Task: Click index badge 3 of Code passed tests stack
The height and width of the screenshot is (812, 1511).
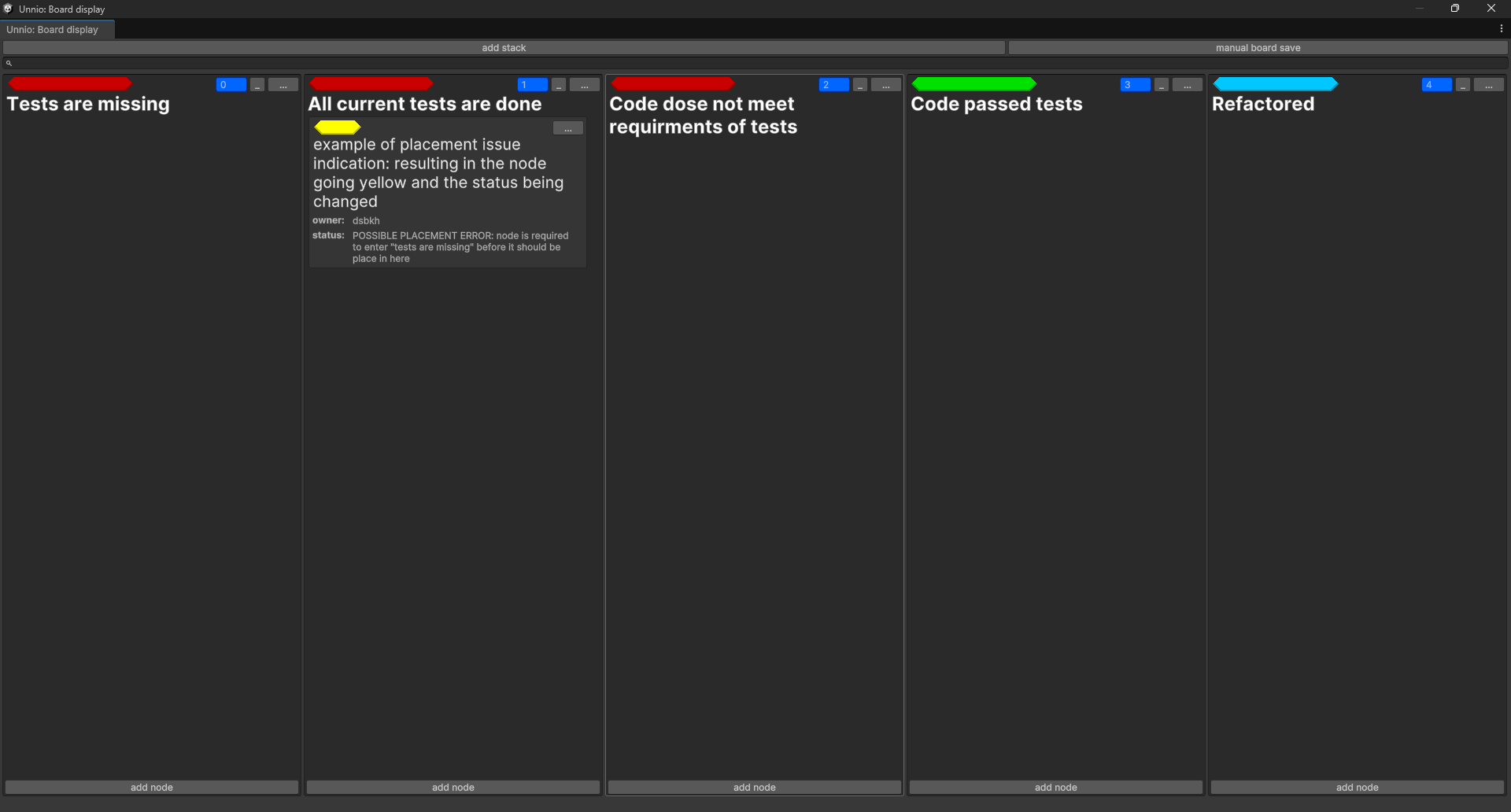Action: tap(1136, 85)
